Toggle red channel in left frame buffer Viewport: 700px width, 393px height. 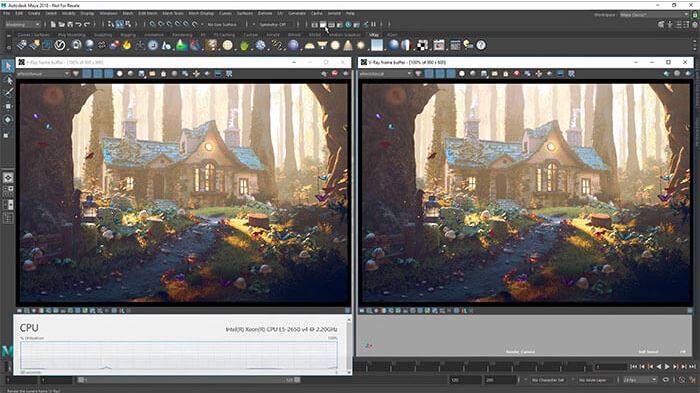(87, 74)
